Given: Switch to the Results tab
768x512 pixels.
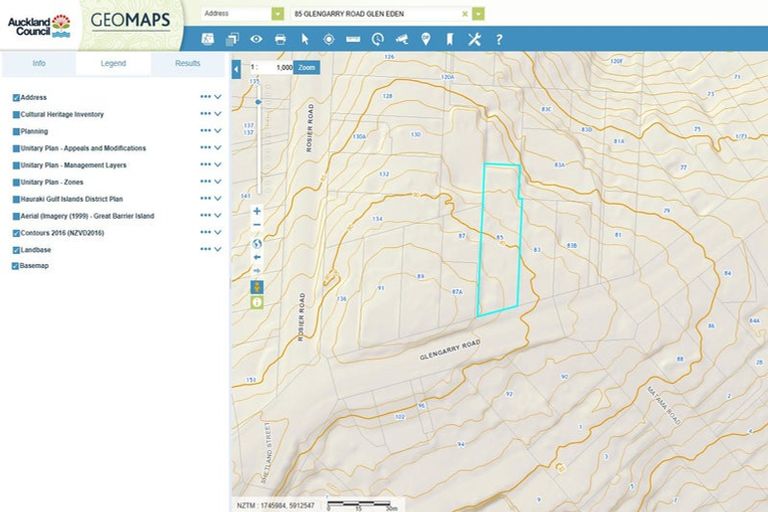Looking at the screenshot, I should pyautogui.click(x=188, y=64).
